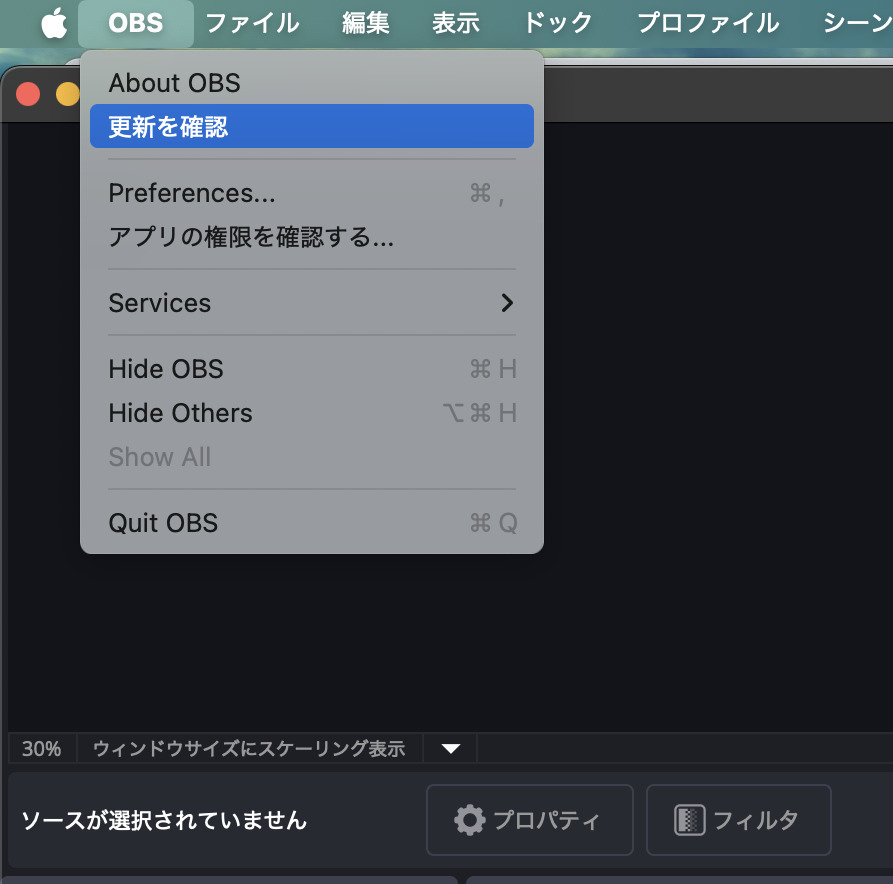Viewport: 893px width, 884px height.
Task: Select アプリの権限を確認する... entry
Action: (x=312, y=237)
